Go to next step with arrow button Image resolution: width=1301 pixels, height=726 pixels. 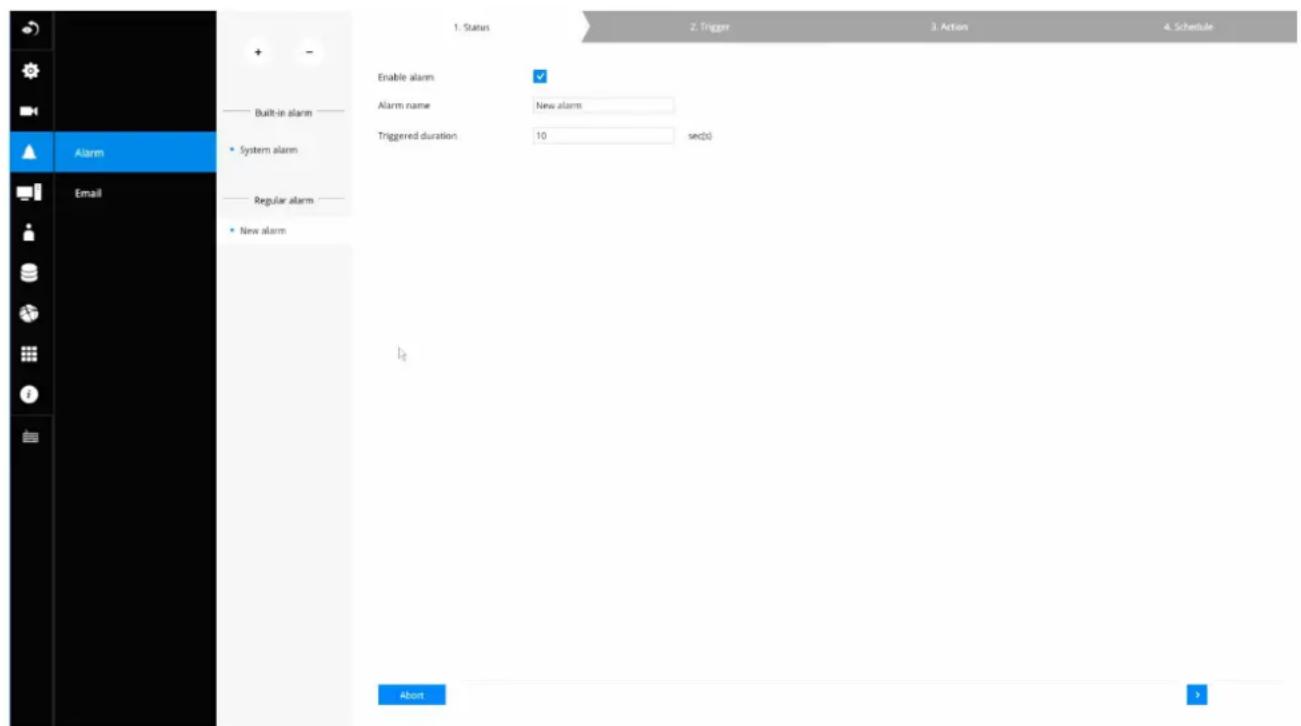coord(1197,695)
